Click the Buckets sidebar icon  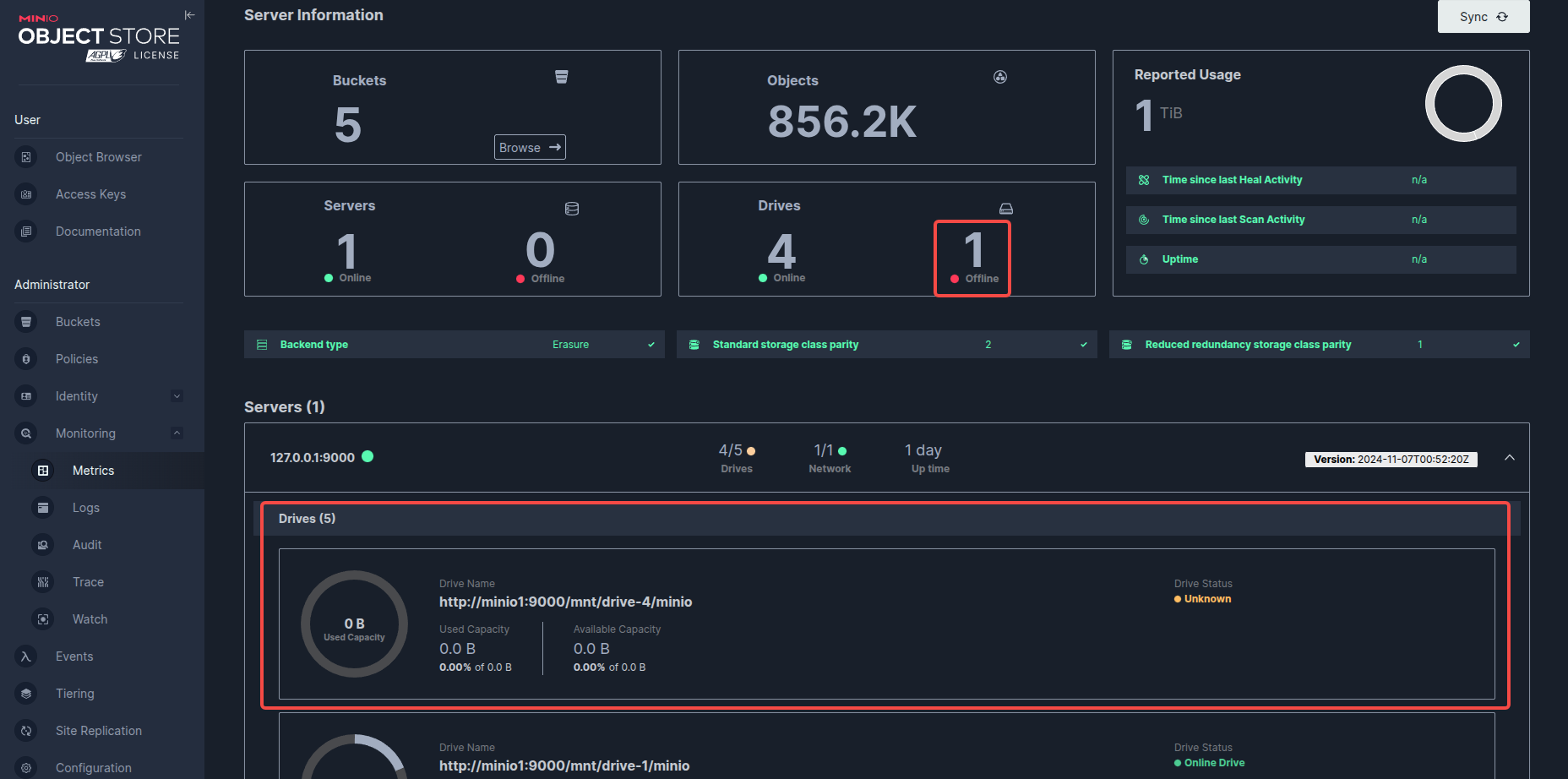pyautogui.click(x=26, y=322)
